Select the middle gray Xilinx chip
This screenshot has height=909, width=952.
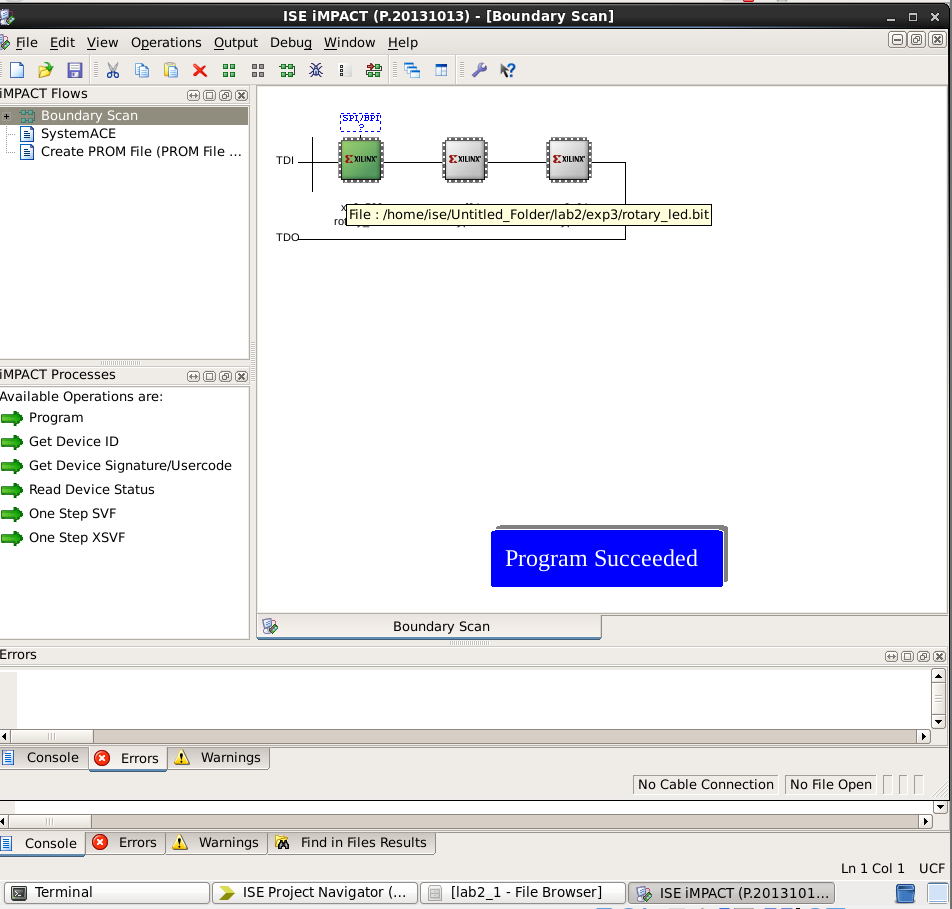click(x=465, y=160)
